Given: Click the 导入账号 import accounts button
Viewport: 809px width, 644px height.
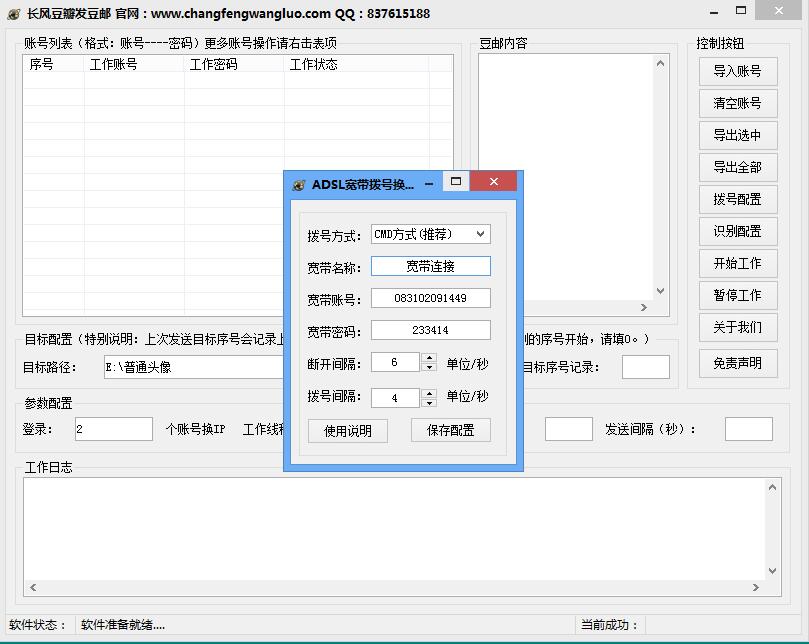Looking at the screenshot, I should pos(737,71).
